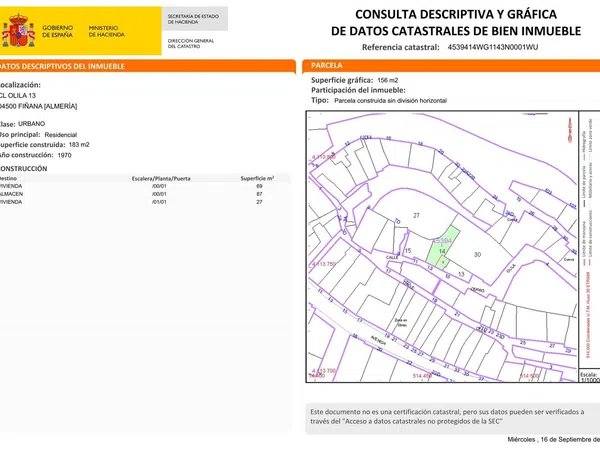Click the '/01/01' floor cell
Image resolution: width=600 pixels, height=450 pixels.
[x=159, y=202]
